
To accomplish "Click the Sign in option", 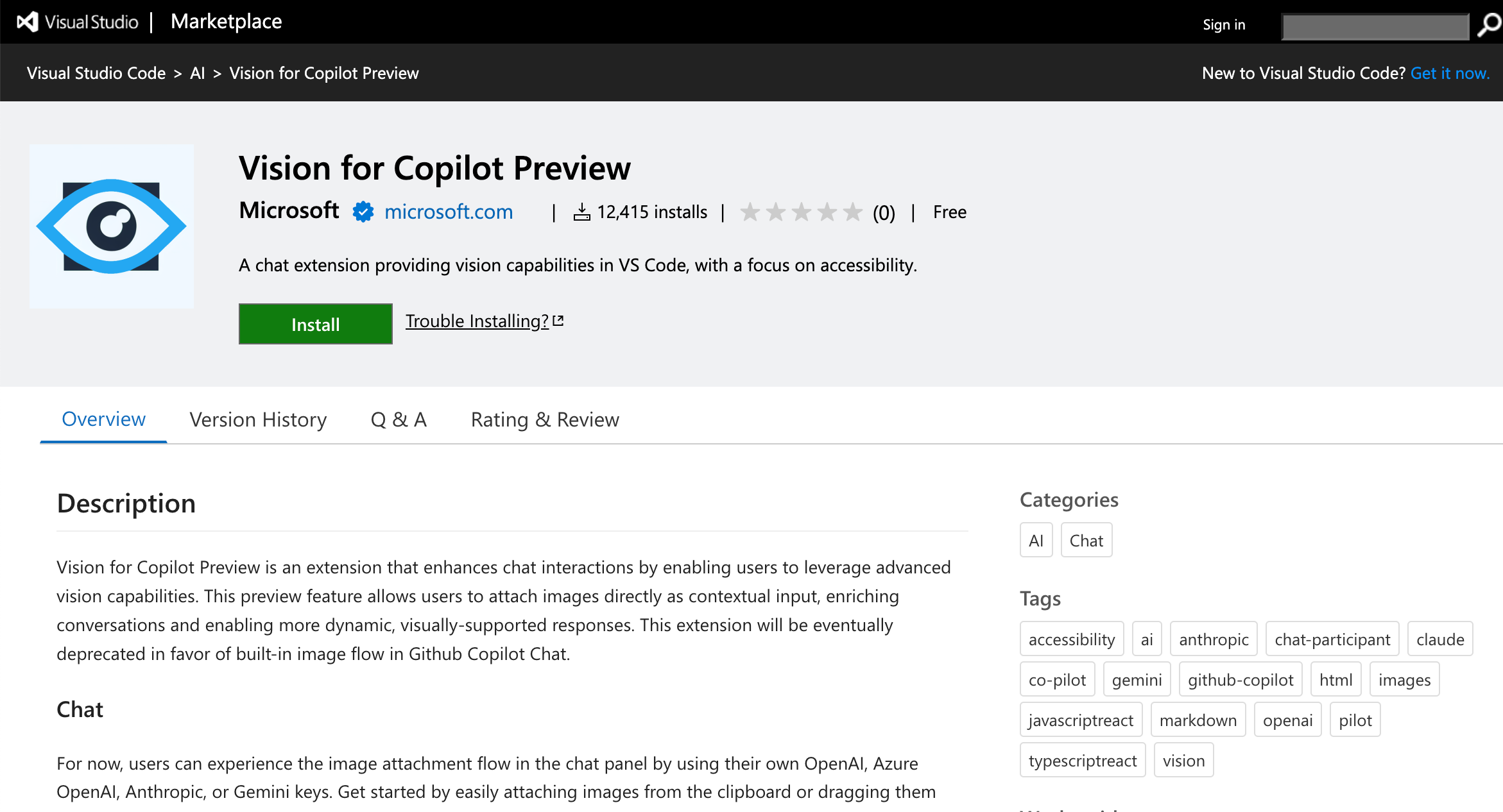I will (1223, 24).
